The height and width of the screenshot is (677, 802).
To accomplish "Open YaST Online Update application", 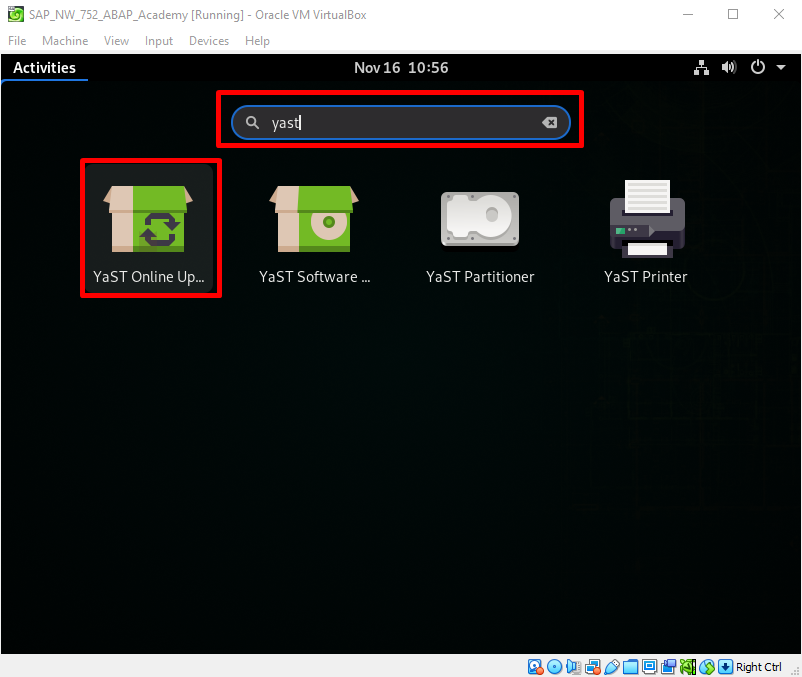I will [x=149, y=228].
